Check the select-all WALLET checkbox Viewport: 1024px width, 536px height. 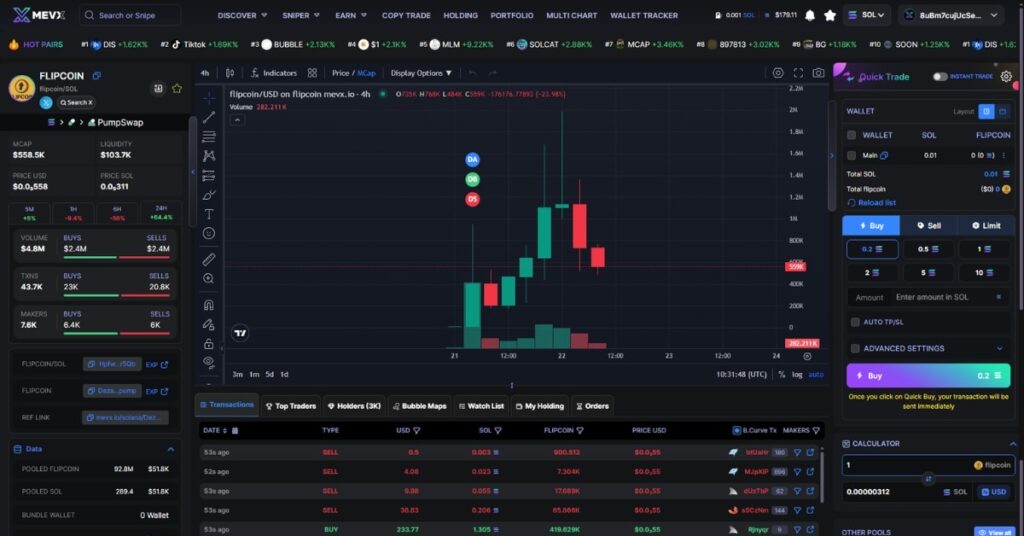[x=852, y=135]
